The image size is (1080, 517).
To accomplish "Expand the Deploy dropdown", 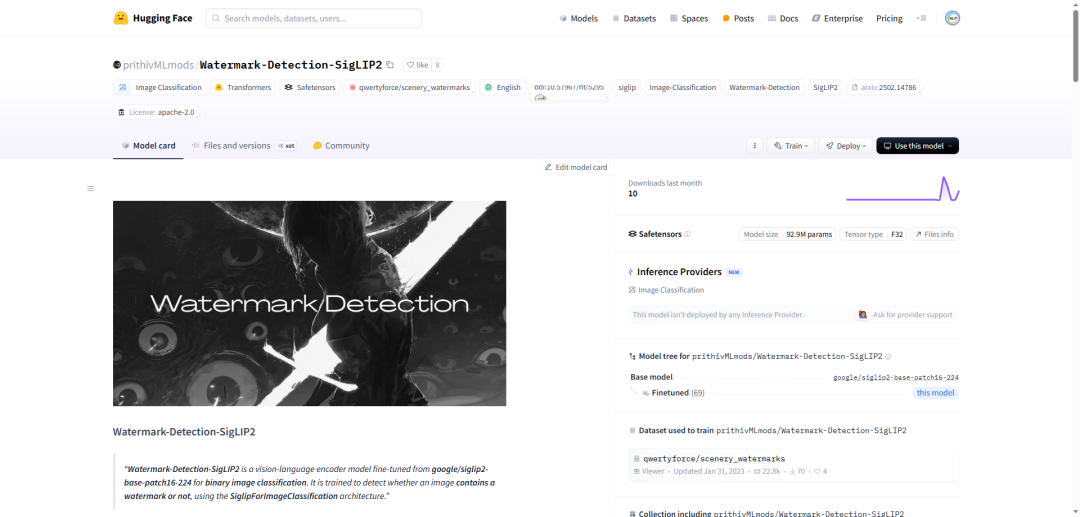I will coord(845,146).
